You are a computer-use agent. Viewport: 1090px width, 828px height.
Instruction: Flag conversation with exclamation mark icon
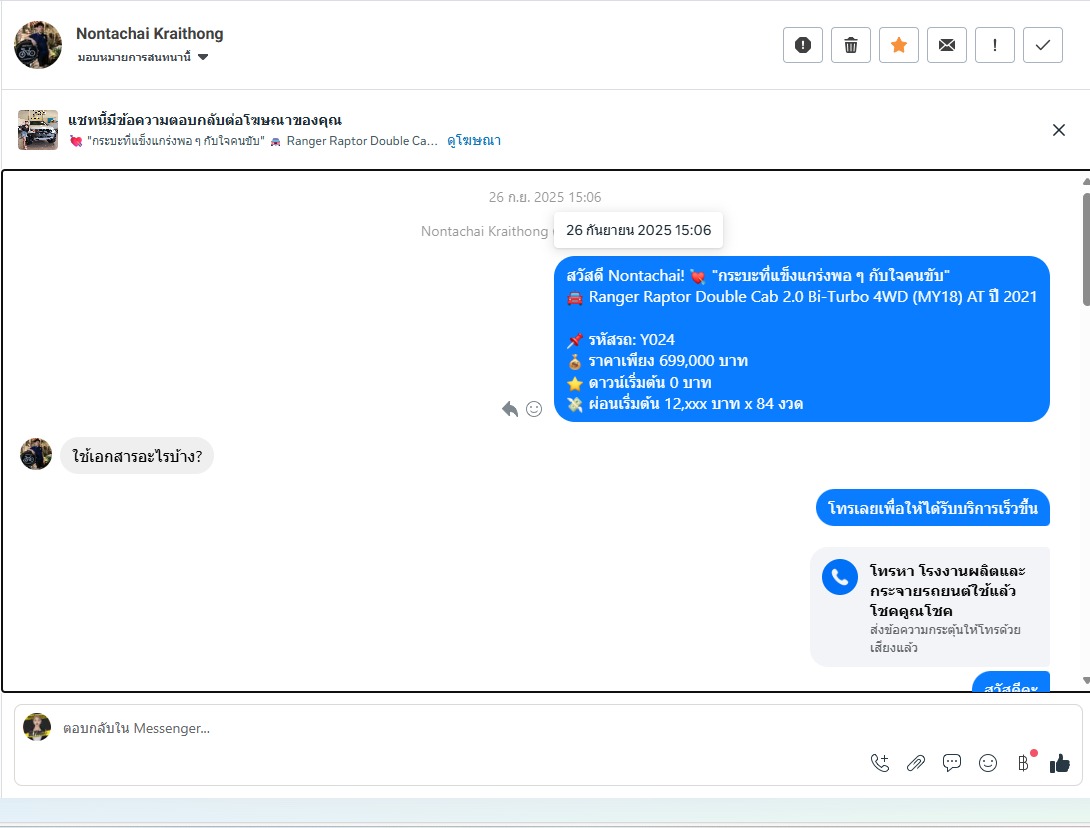[995, 45]
